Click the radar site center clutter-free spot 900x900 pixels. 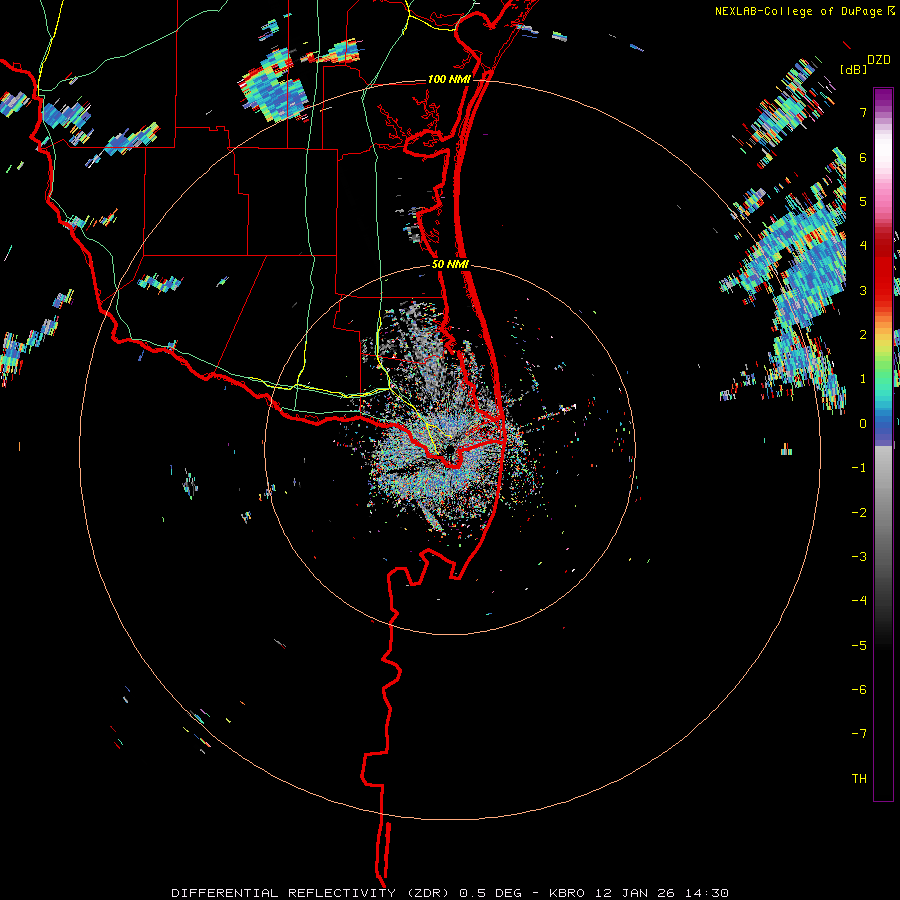450,450
